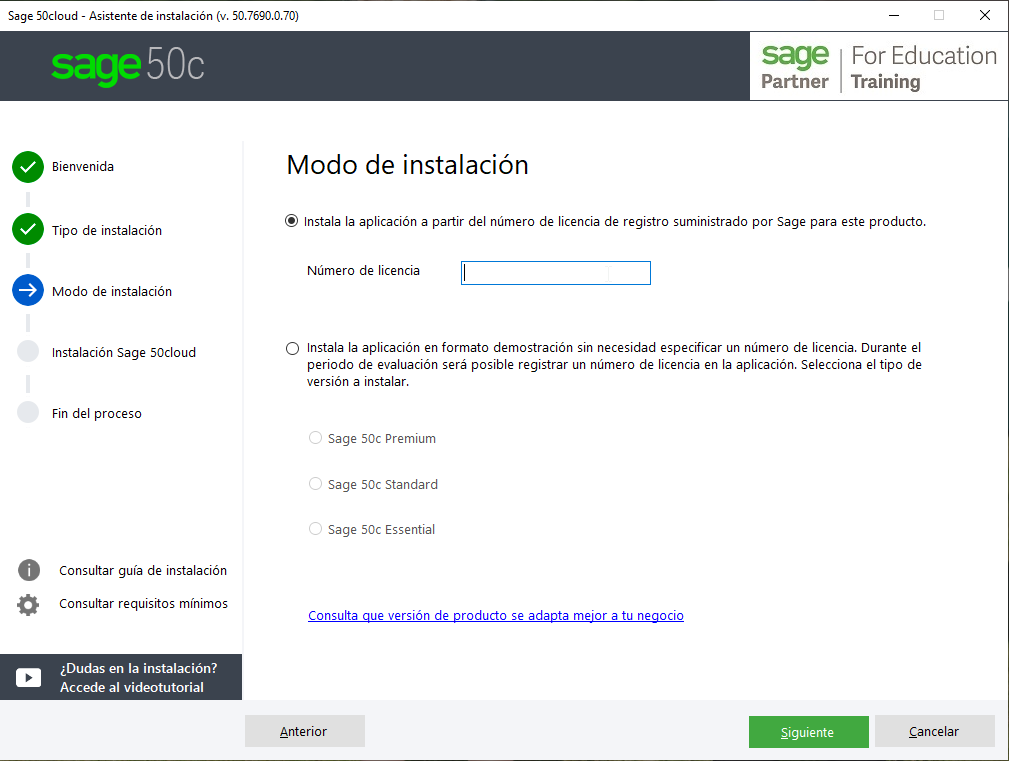Click the Instalación Sage 50cloud step label
The image size is (1009, 761).
(124, 353)
